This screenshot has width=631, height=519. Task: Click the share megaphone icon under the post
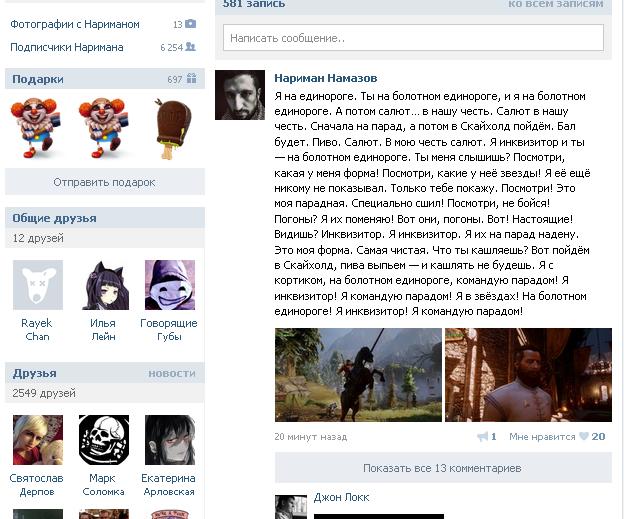483,437
